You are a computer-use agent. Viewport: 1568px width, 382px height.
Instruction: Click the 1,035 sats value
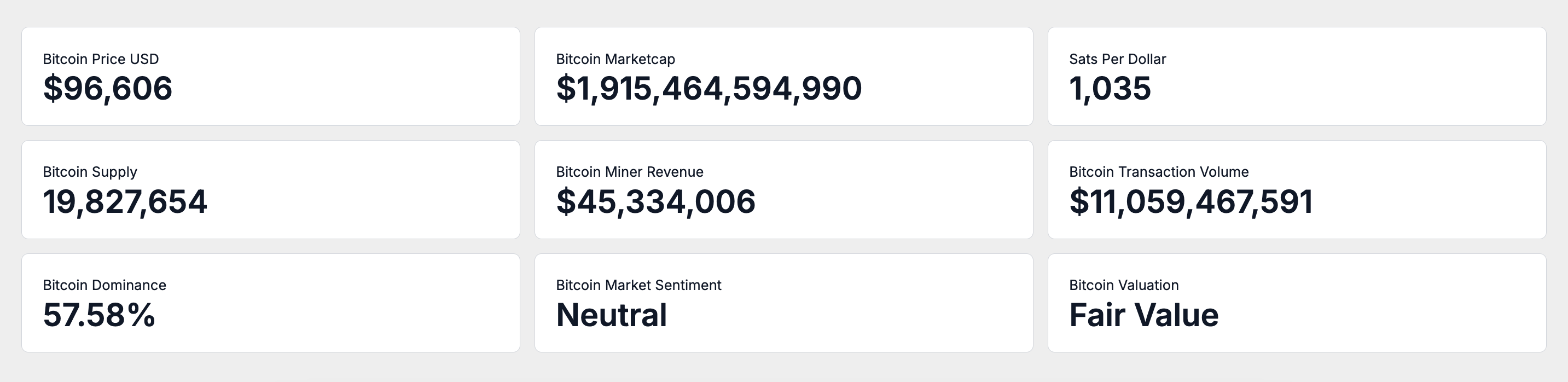point(1110,89)
